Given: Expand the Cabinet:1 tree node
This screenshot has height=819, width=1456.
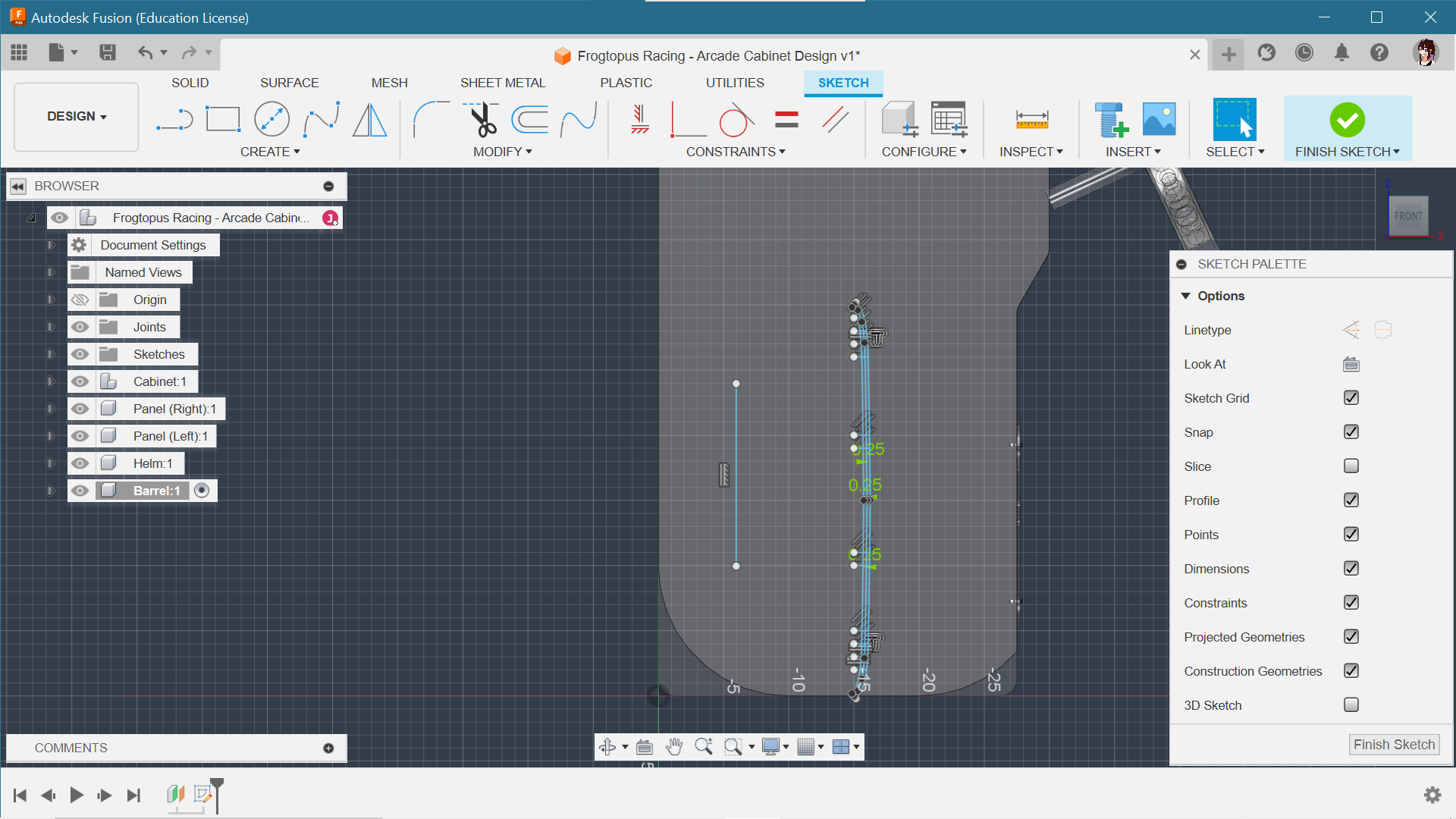Looking at the screenshot, I should (x=51, y=381).
